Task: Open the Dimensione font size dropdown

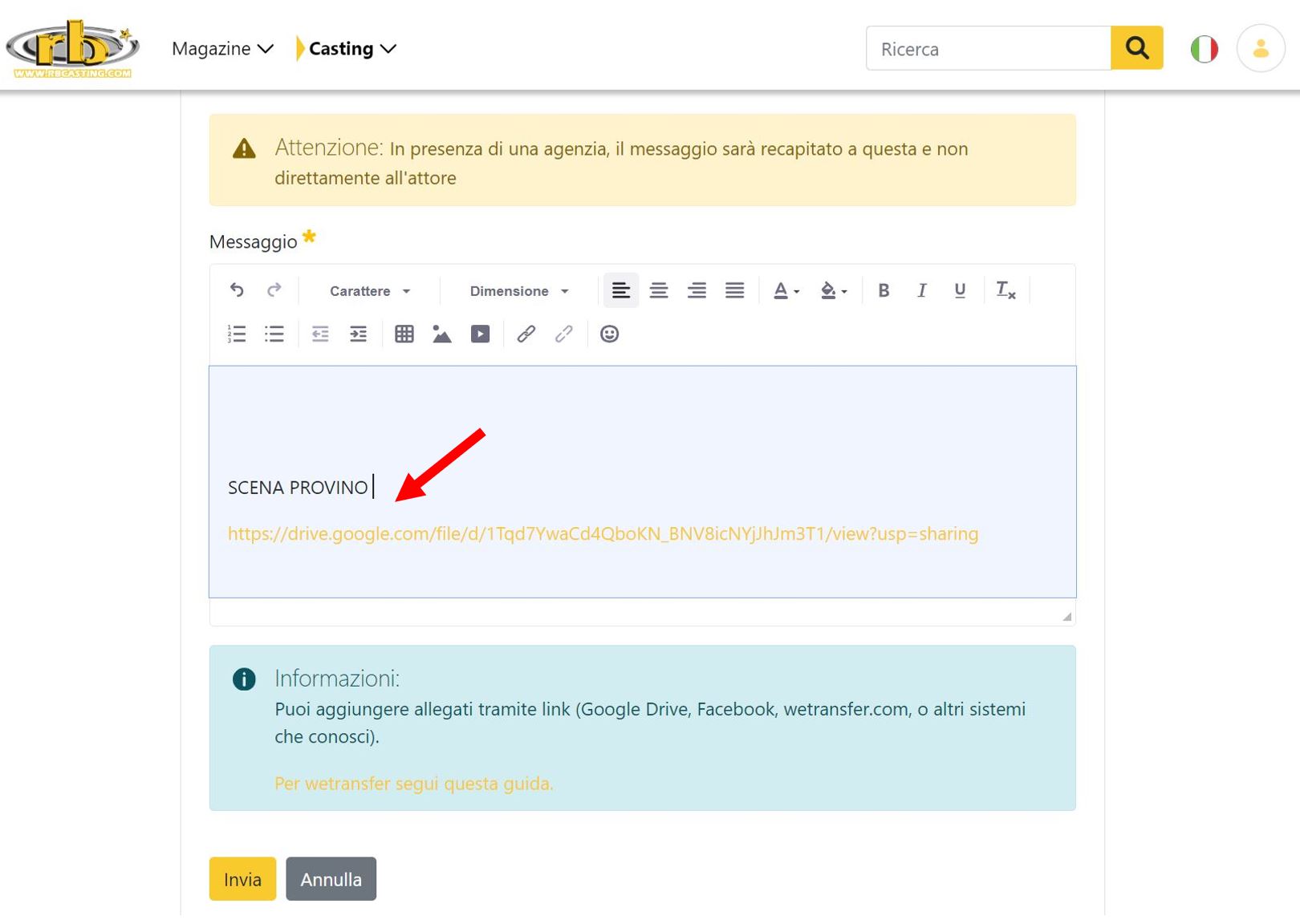Action: pos(519,291)
